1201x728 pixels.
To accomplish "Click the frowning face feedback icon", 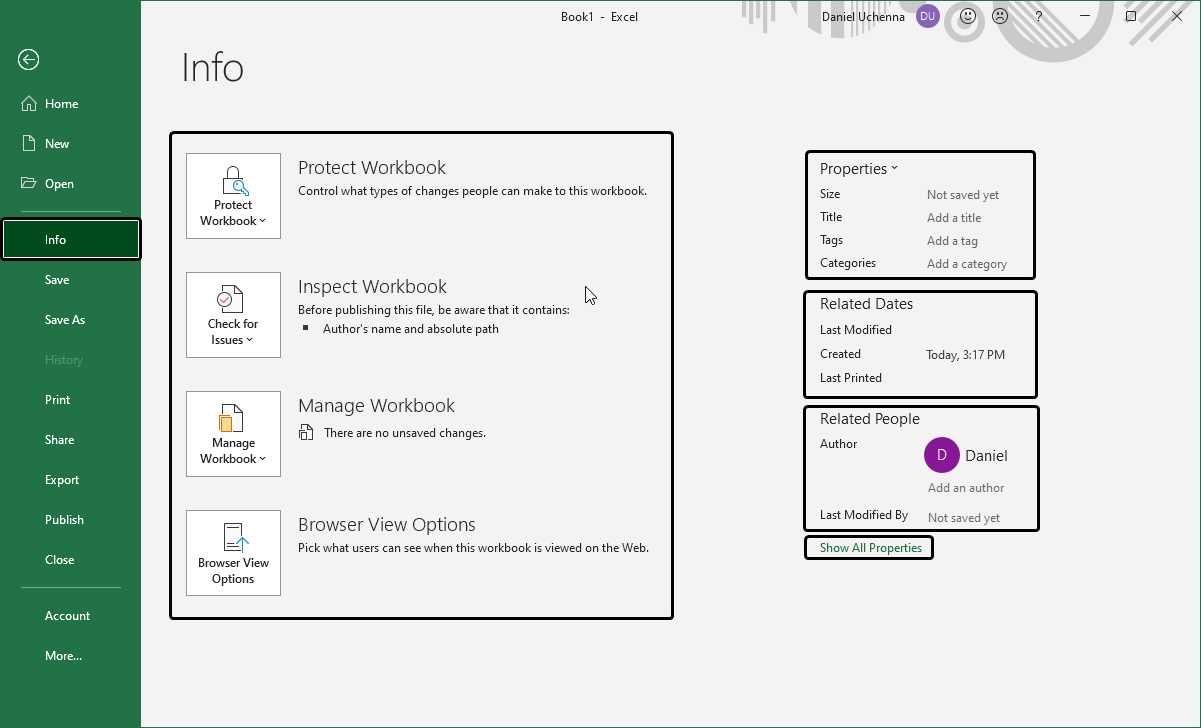I will coord(999,16).
